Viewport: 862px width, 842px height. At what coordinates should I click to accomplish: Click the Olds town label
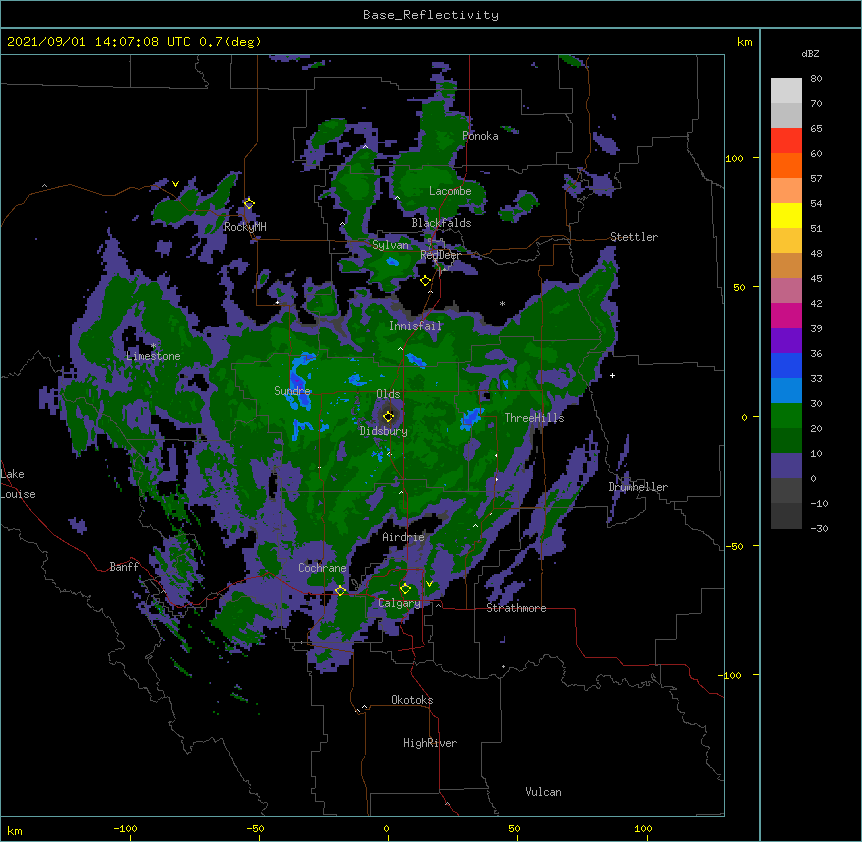point(388,394)
